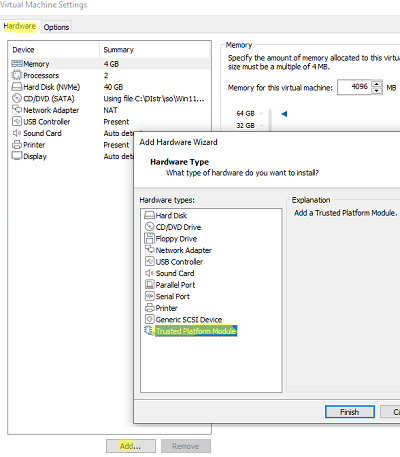Open the Options tab
Screen dimensions: 400x457
56,27
